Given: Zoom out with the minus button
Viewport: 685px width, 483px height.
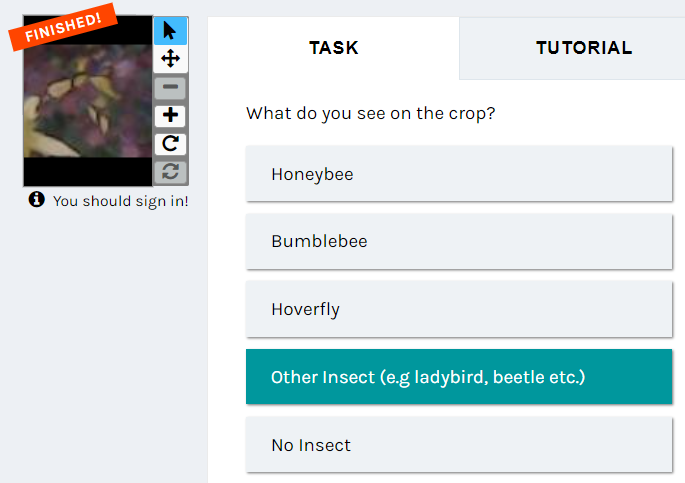Looking at the screenshot, I should pyautogui.click(x=170, y=87).
